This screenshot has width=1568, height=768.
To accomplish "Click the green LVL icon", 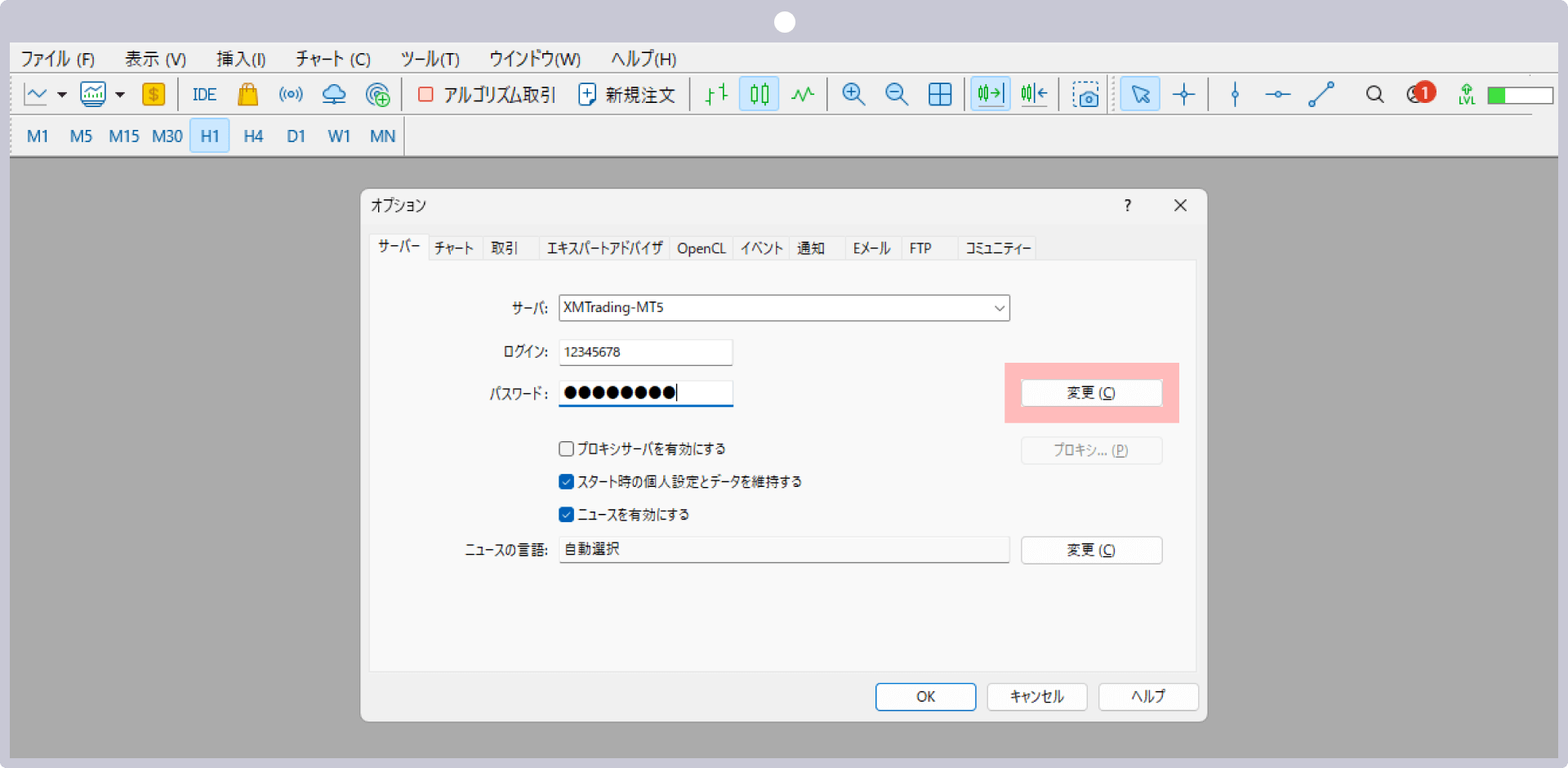I will [1467, 95].
